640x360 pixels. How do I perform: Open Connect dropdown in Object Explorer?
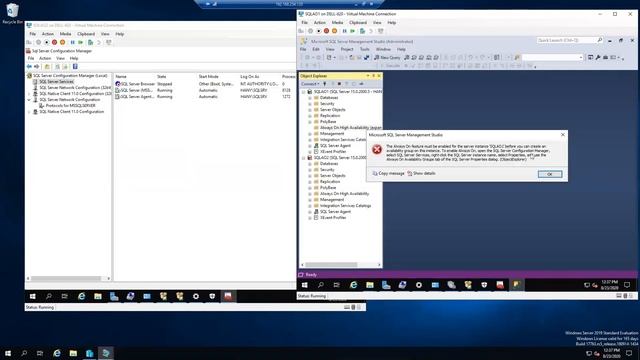(x=310, y=84)
